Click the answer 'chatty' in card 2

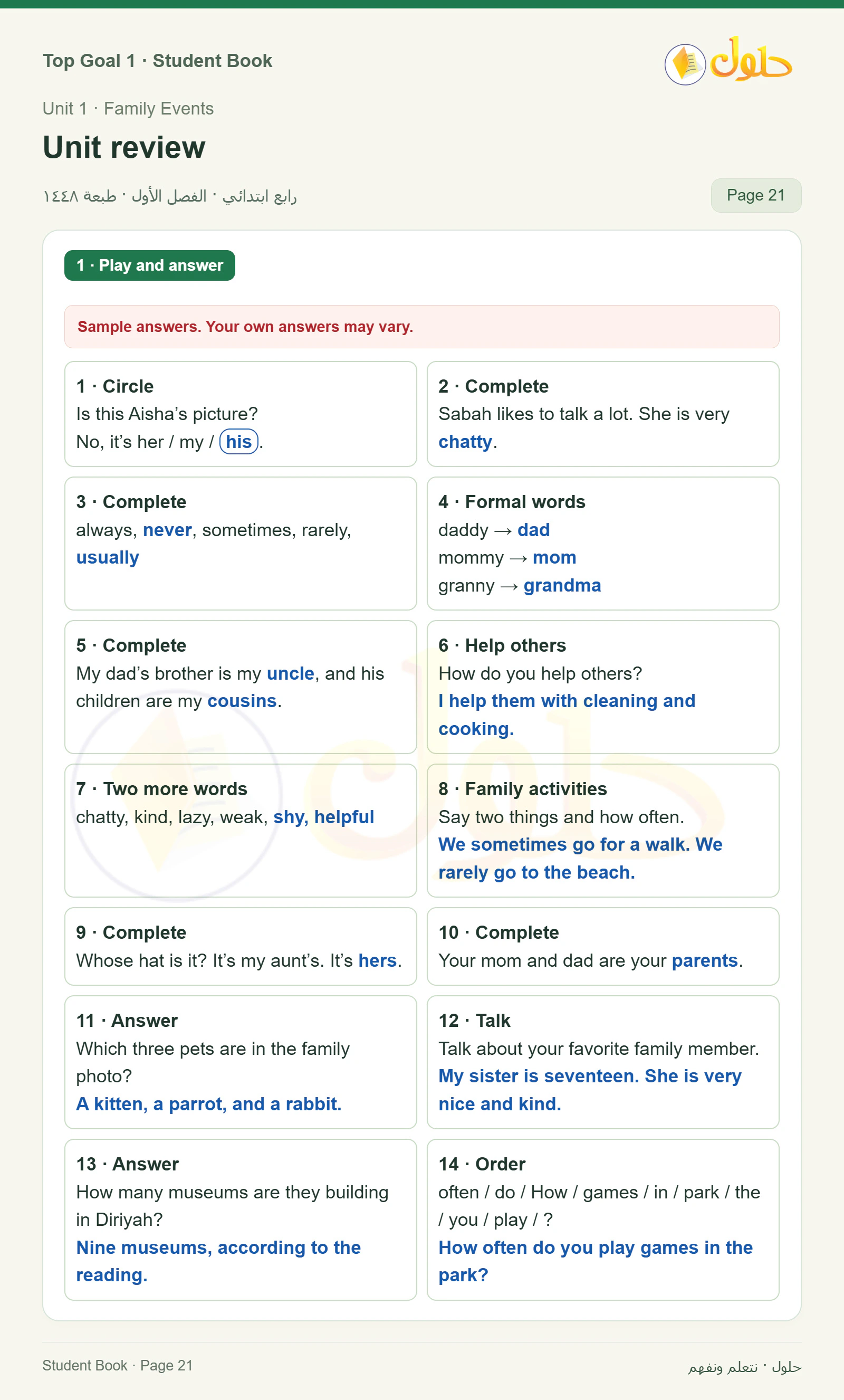(x=465, y=442)
